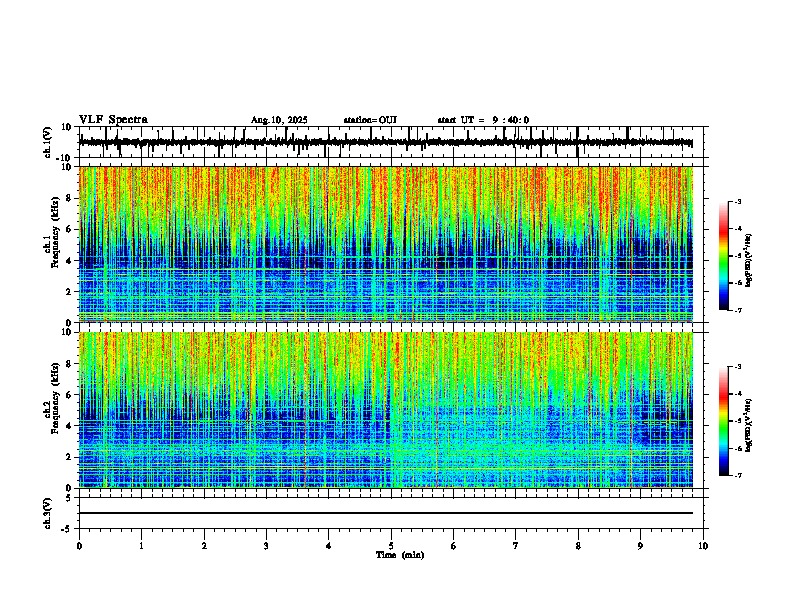Screen dimensions: 792x612
Task: Click time axis tick label "7"
Action: coord(516,546)
